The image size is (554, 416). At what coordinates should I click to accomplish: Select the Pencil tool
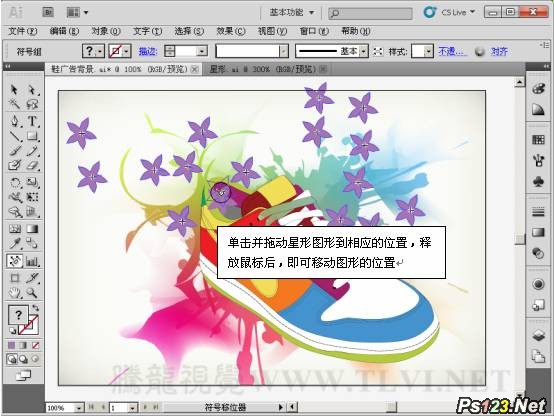[x=32, y=151]
